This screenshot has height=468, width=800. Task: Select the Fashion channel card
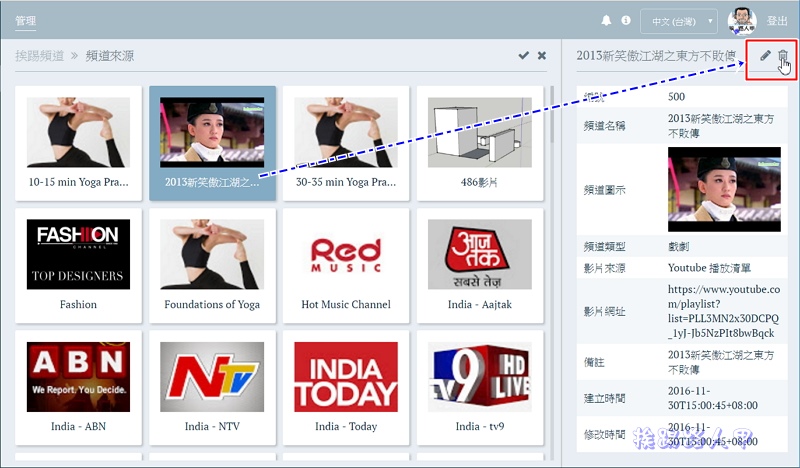[79, 265]
